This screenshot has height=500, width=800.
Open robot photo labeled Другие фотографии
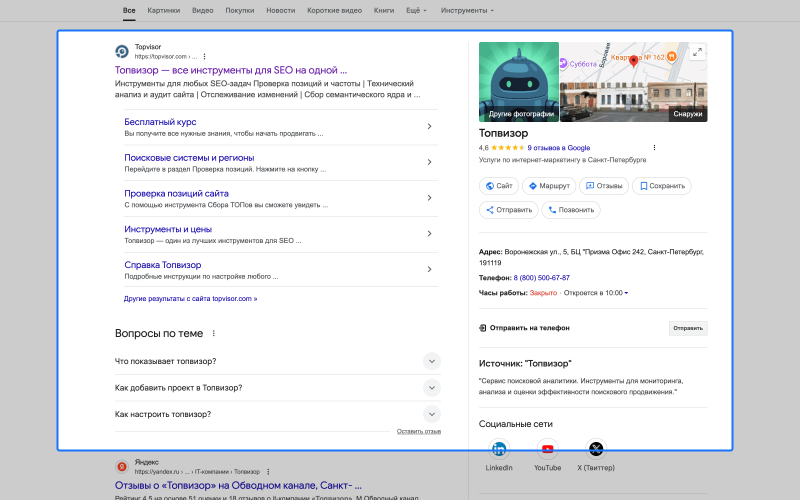tap(519, 82)
